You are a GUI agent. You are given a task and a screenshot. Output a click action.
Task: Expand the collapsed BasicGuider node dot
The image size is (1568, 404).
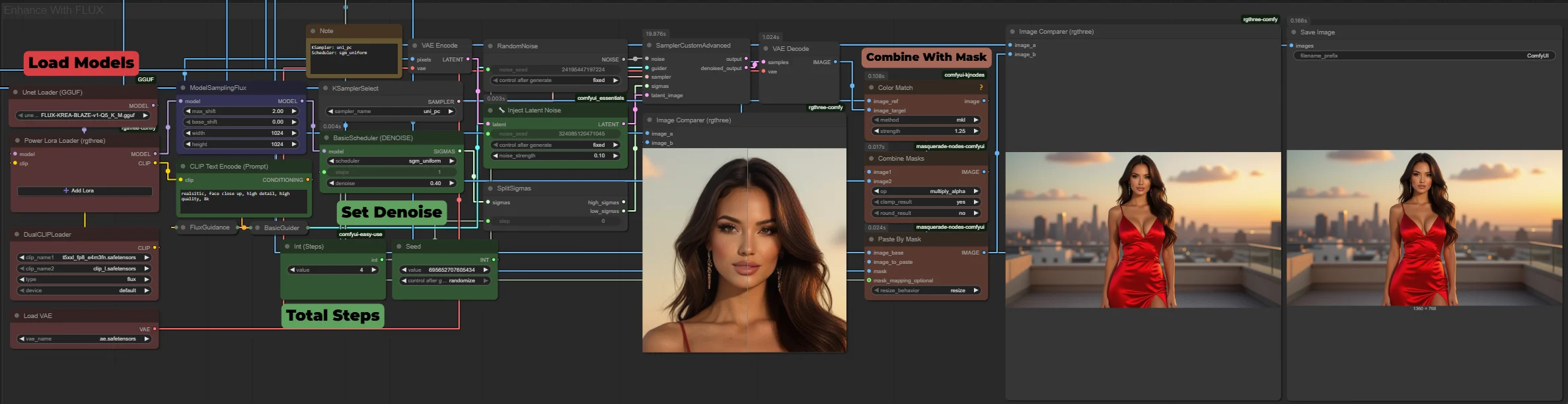coord(258,227)
